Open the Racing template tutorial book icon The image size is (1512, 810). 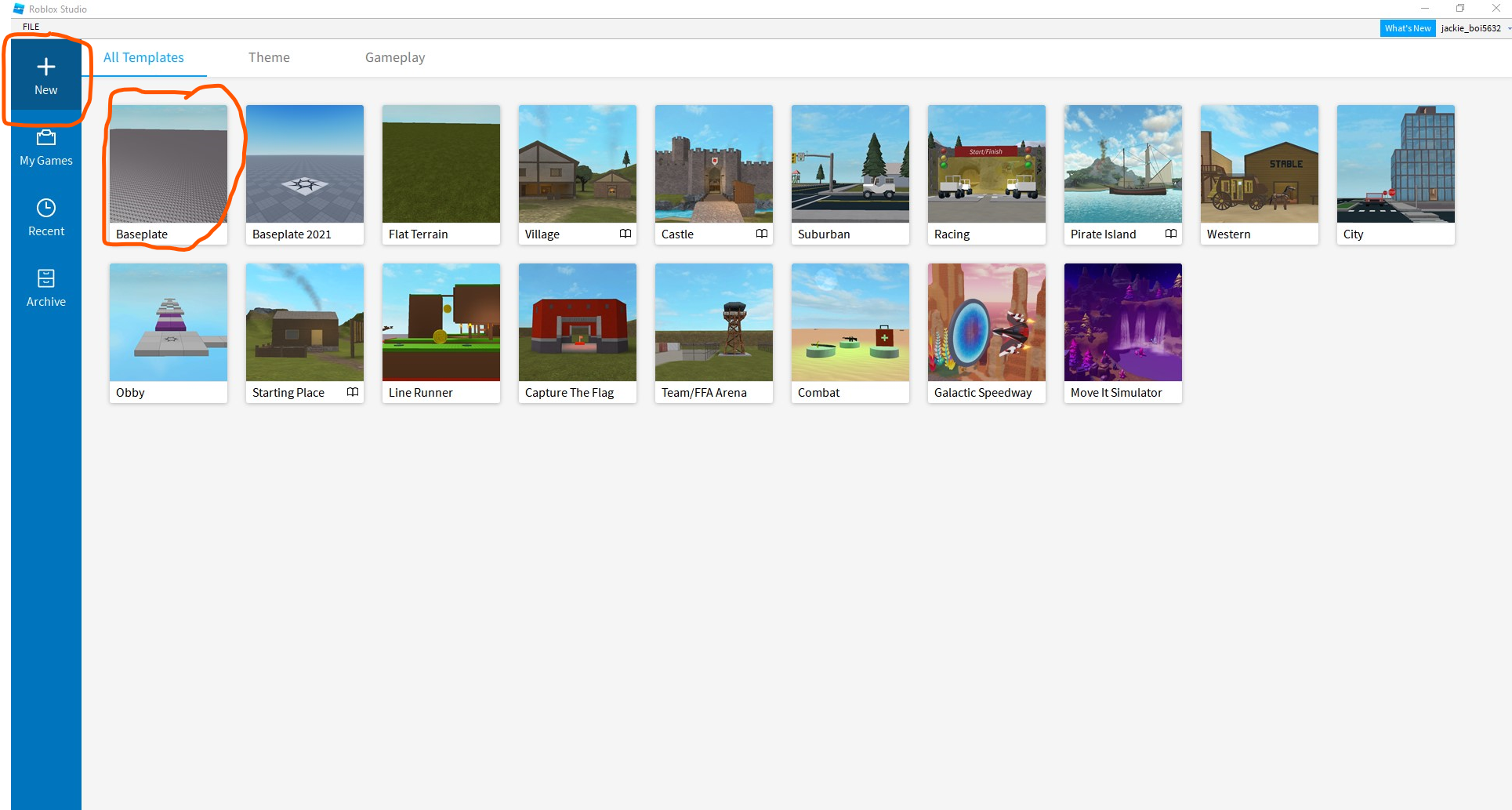tap(1034, 234)
